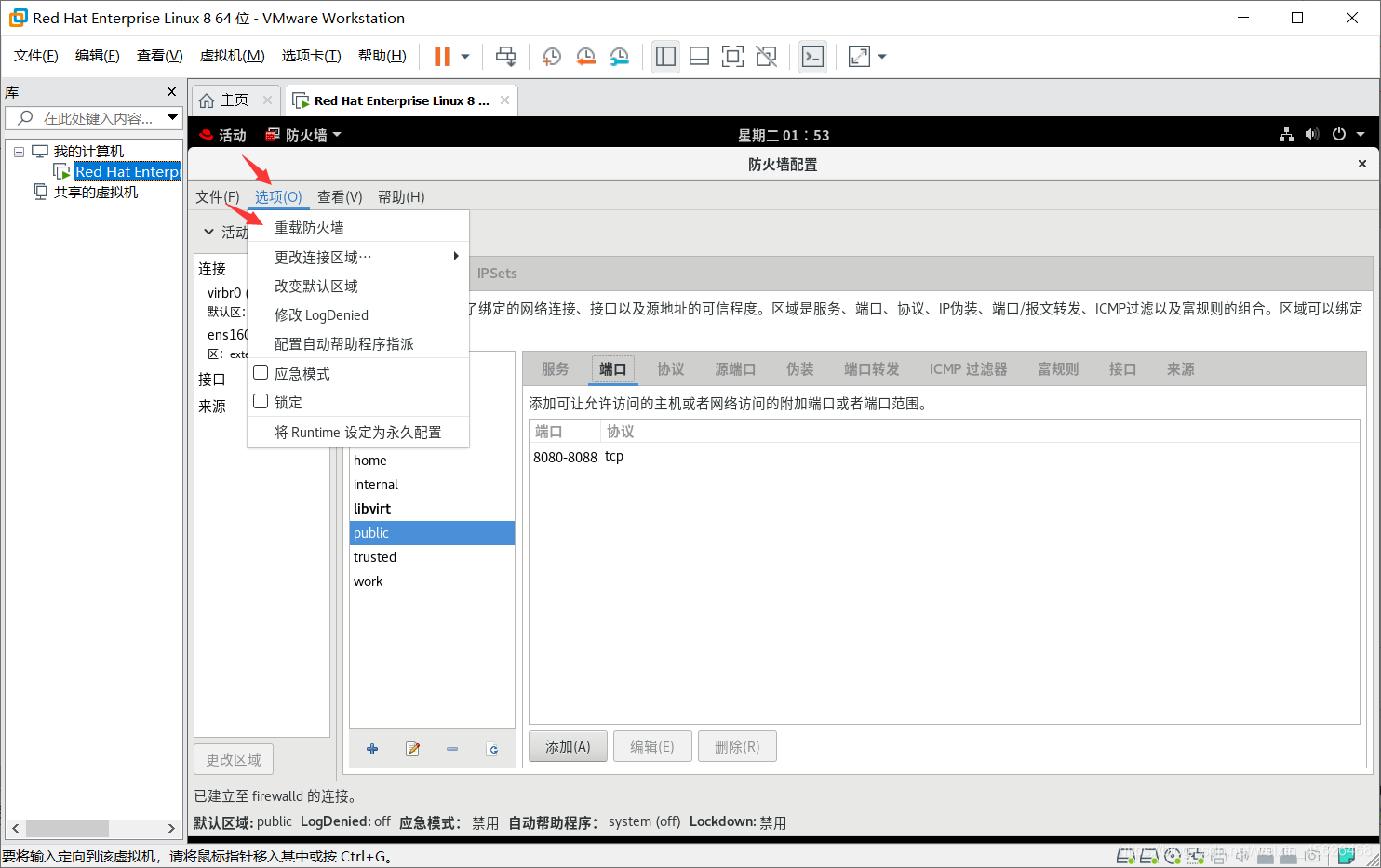The image size is (1381, 868).
Task: Toggle the console view icon
Action: 812,57
